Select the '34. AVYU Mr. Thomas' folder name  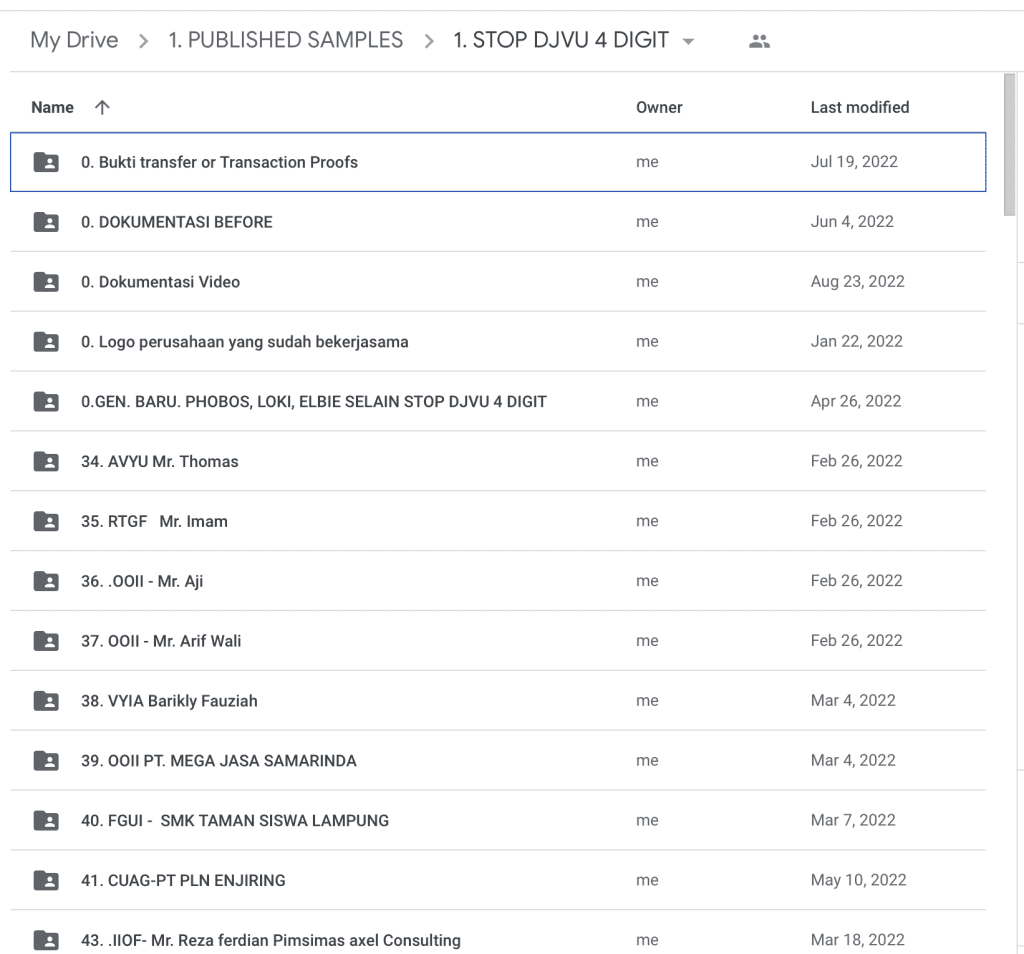(x=159, y=462)
